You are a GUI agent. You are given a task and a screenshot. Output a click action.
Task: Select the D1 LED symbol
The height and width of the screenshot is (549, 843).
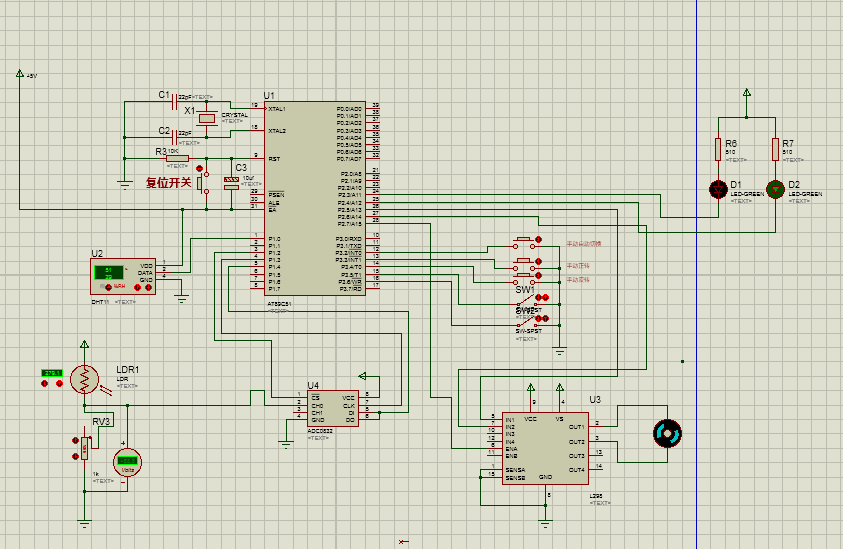coord(718,188)
